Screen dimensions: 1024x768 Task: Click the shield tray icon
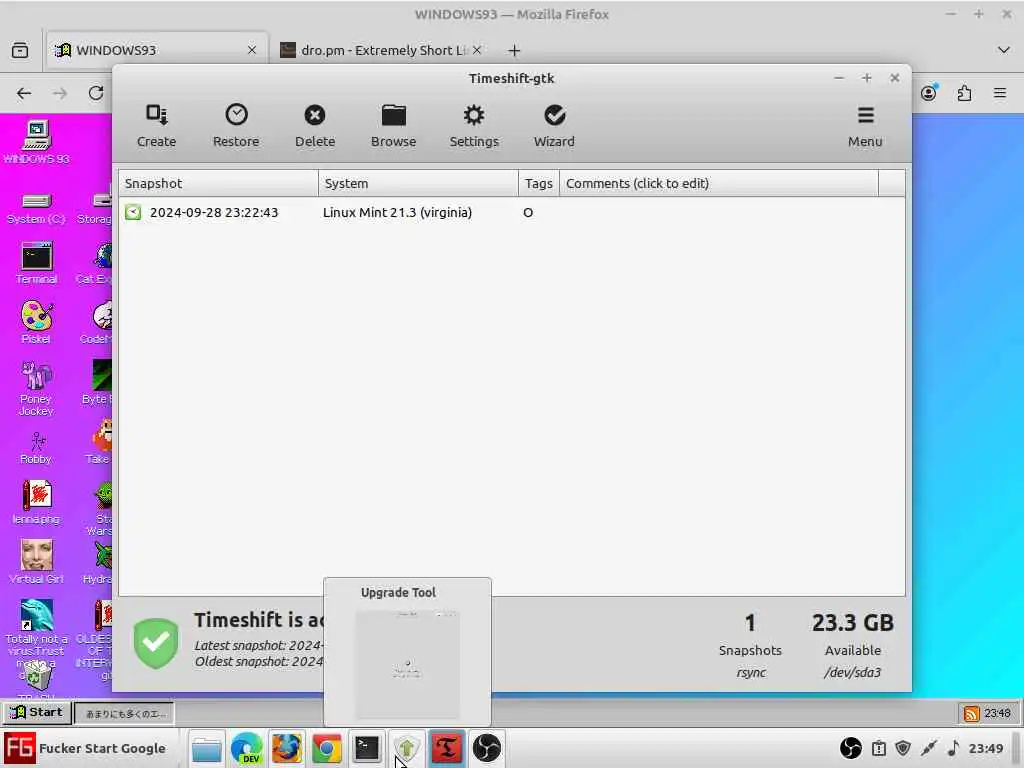click(x=903, y=748)
